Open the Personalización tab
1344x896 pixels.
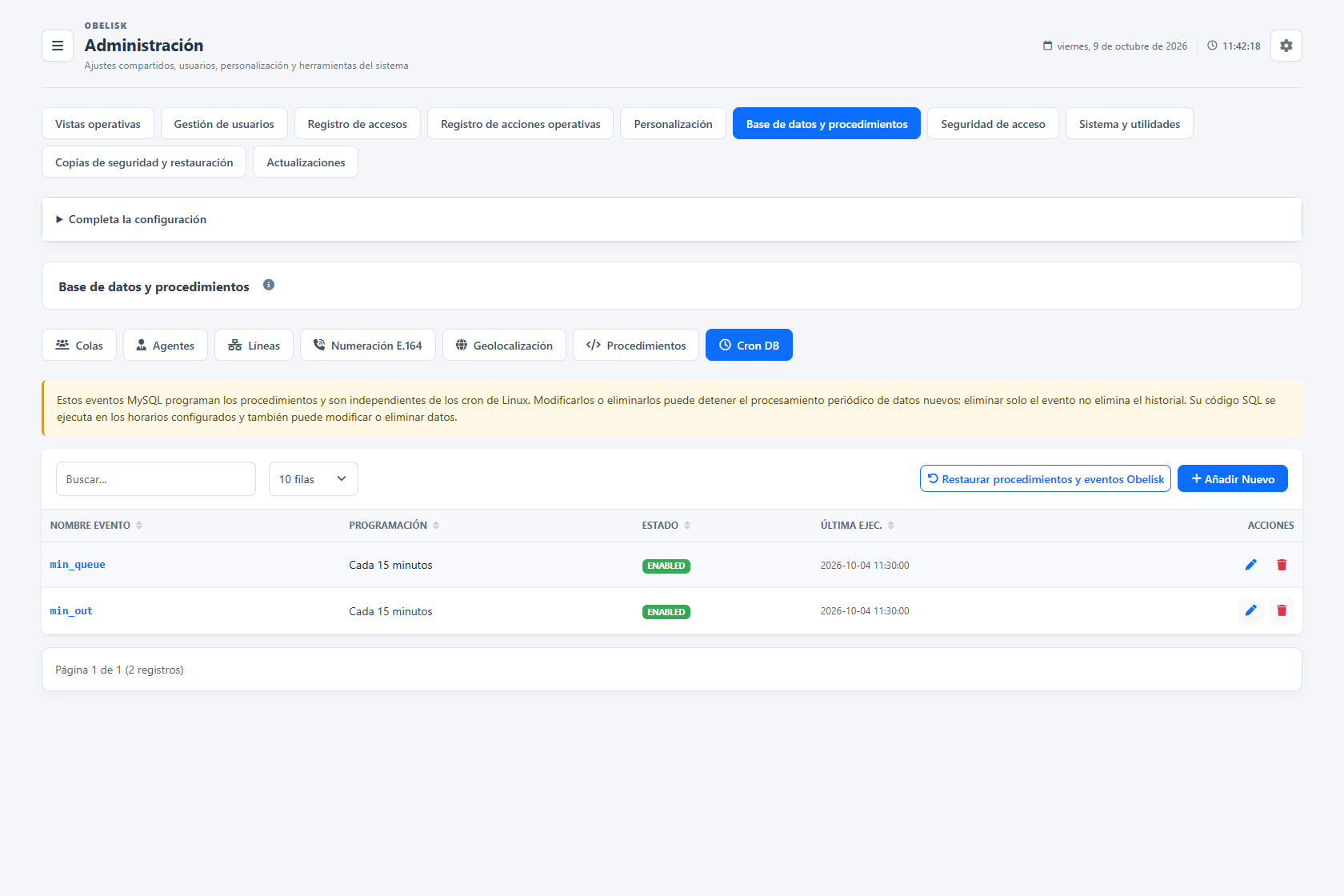[x=673, y=124]
